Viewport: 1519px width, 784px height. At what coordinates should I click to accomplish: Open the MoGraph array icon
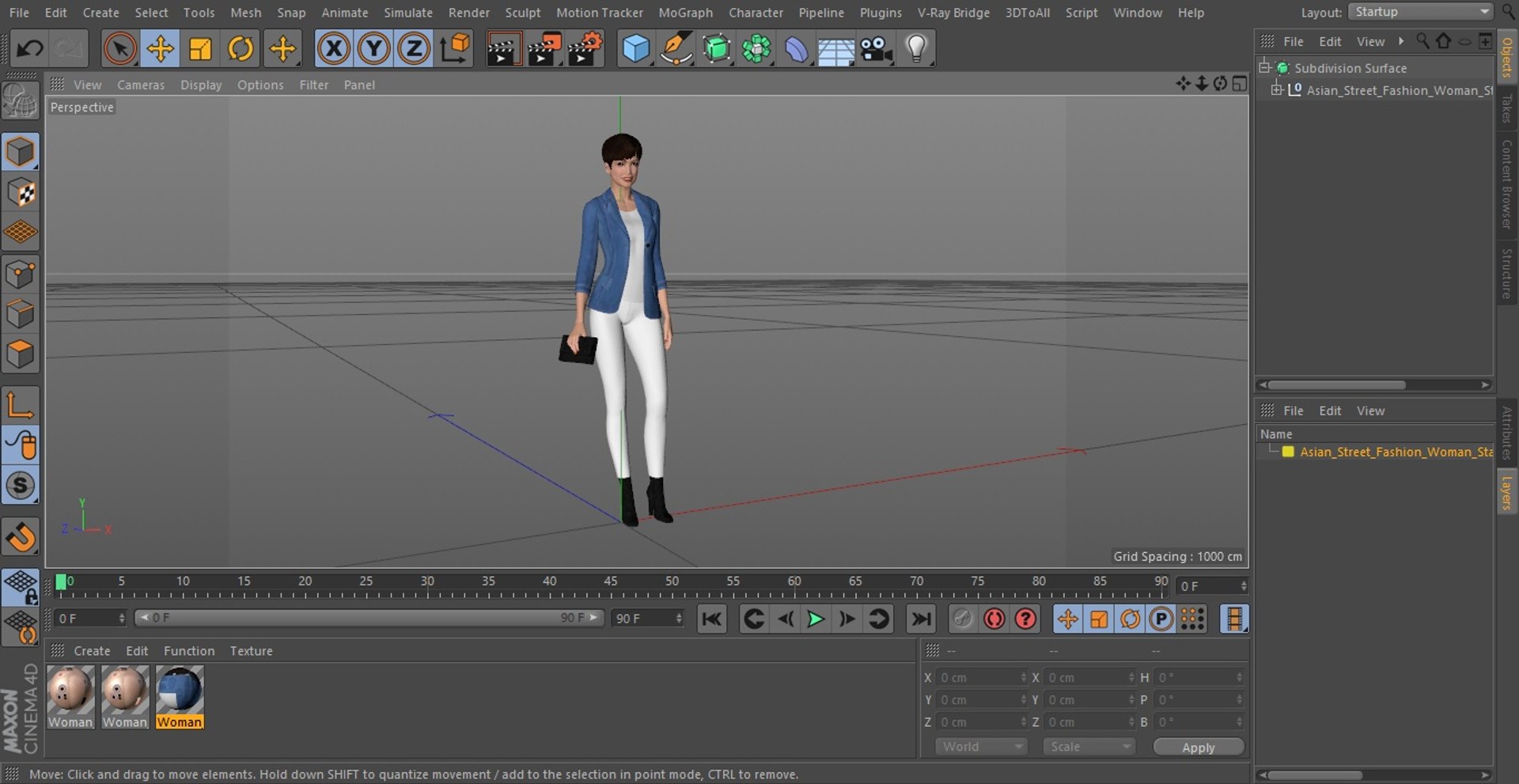click(757, 49)
